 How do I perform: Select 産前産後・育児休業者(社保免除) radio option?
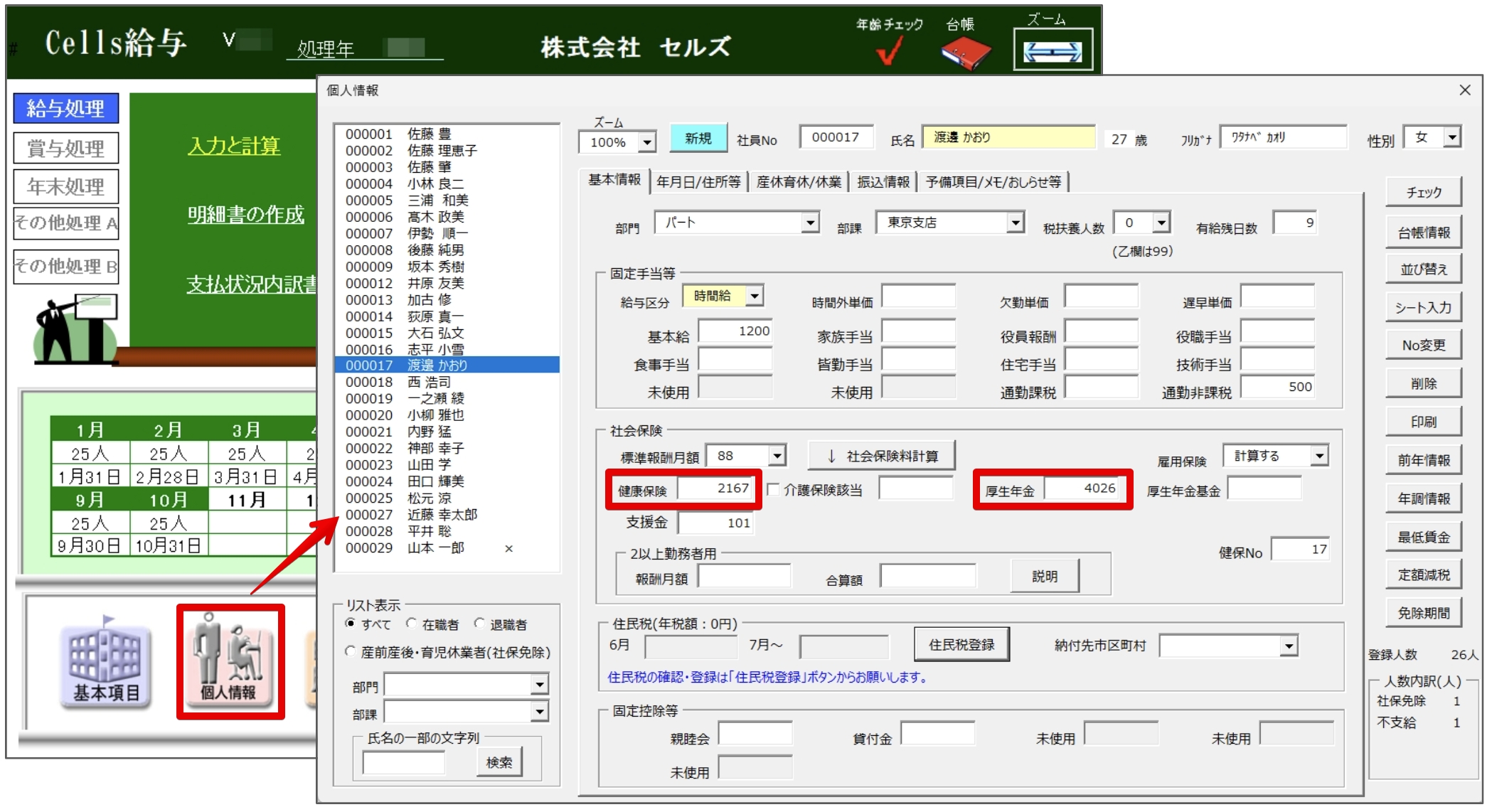pyautogui.click(x=350, y=651)
